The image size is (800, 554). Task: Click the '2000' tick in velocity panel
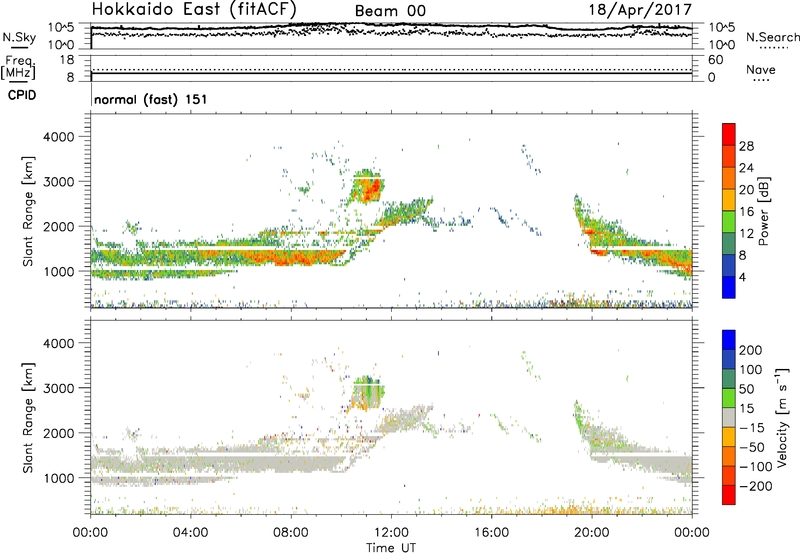pyautogui.click(x=58, y=434)
